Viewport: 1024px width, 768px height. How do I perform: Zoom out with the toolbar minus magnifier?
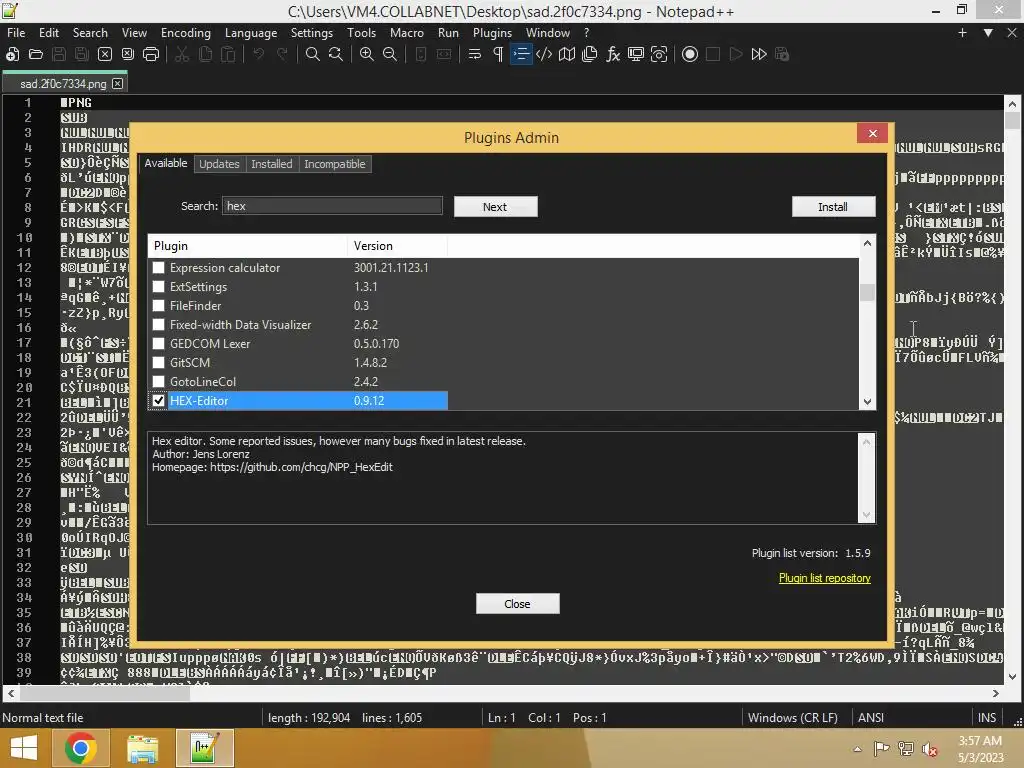click(389, 54)
